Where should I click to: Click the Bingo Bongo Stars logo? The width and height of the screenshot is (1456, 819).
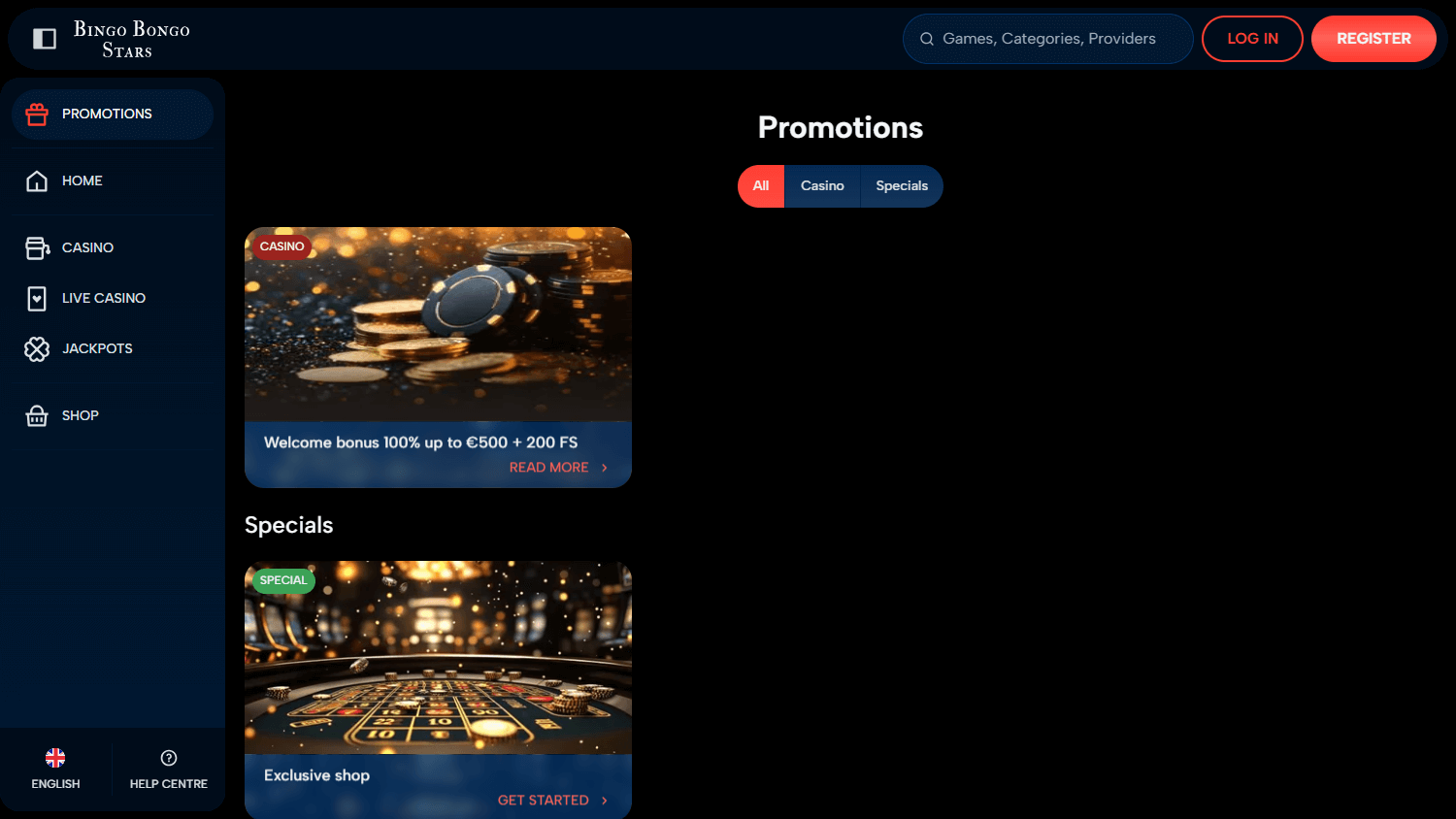(x=131, y=39)
